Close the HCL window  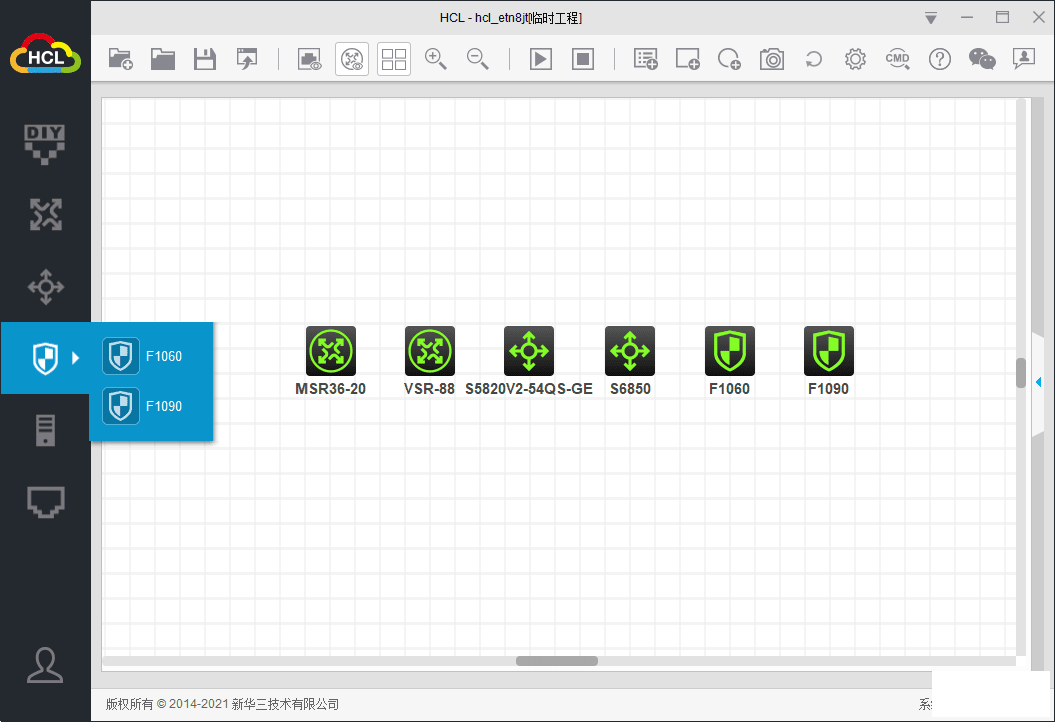tap(1039, 17)
